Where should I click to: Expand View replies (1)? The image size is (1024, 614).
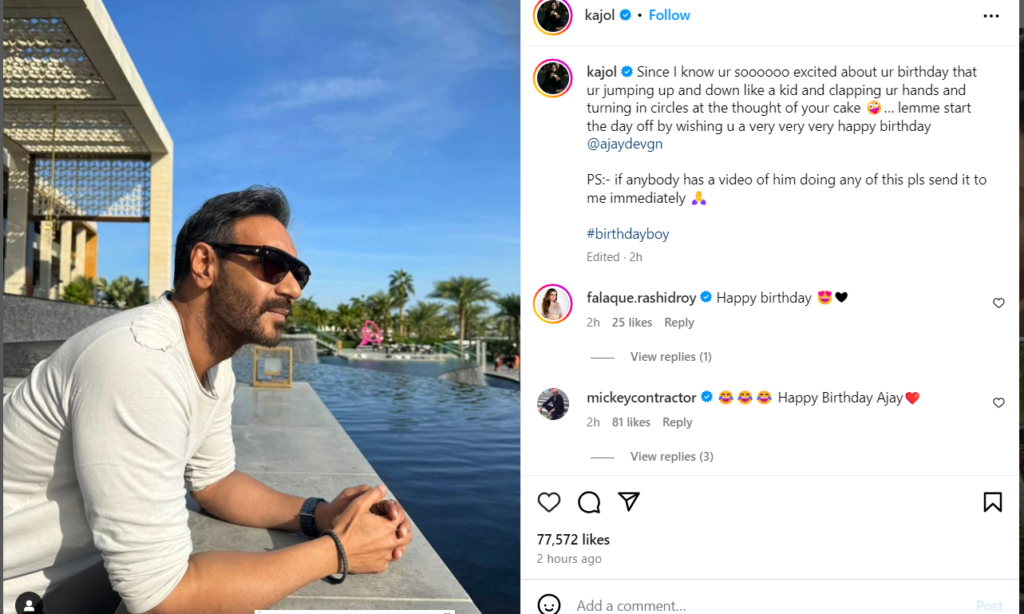coord(670,357)
